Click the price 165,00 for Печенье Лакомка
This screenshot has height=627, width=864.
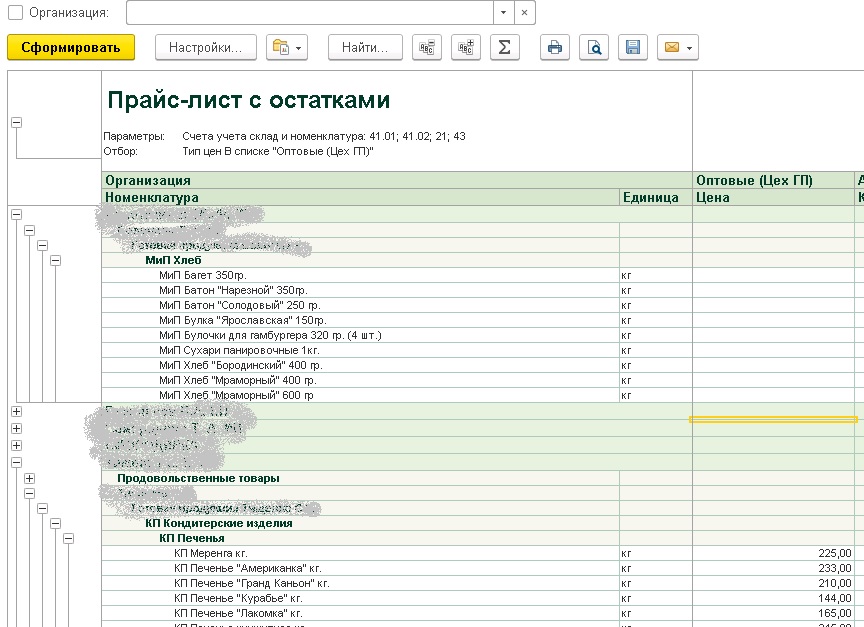[x=835, y=613]
